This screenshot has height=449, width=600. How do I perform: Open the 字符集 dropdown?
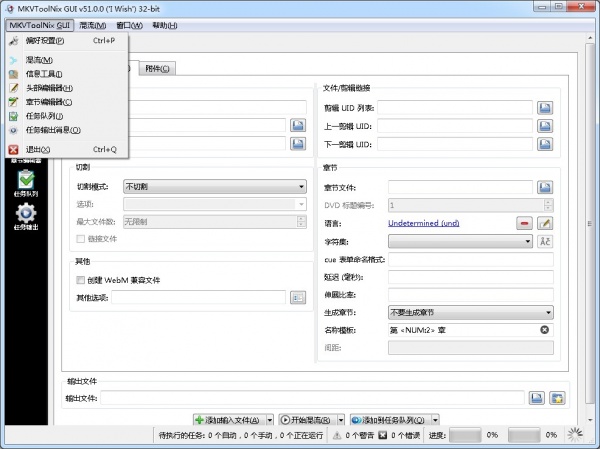tap(460, 242)
